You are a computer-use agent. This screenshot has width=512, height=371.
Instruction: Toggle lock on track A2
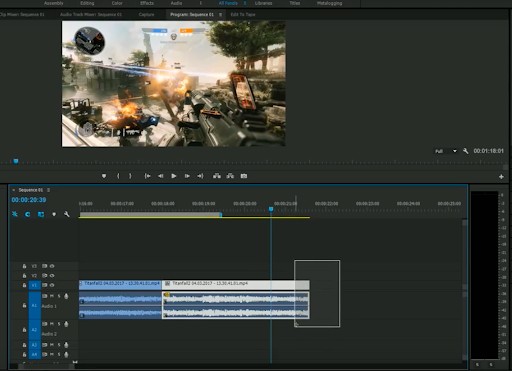[x=24, y=330]
